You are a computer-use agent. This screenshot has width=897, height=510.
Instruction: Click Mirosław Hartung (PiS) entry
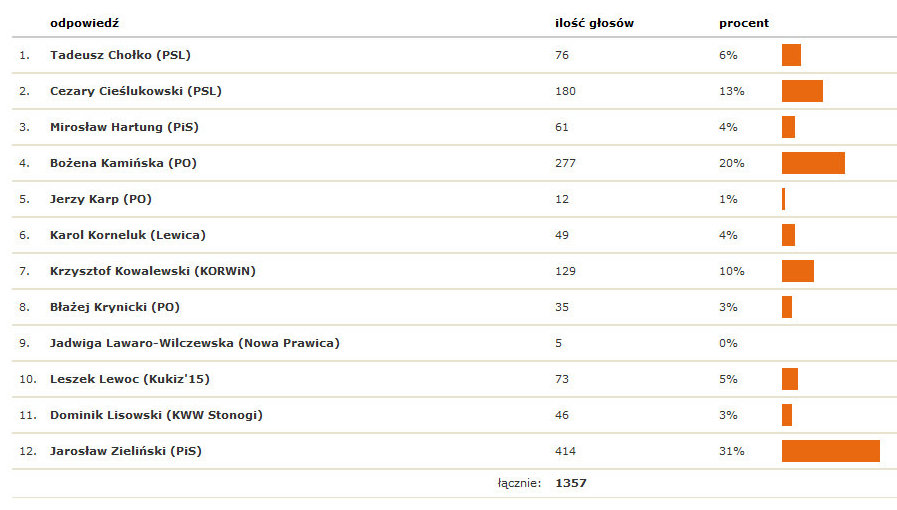click(x=125, y=127)
